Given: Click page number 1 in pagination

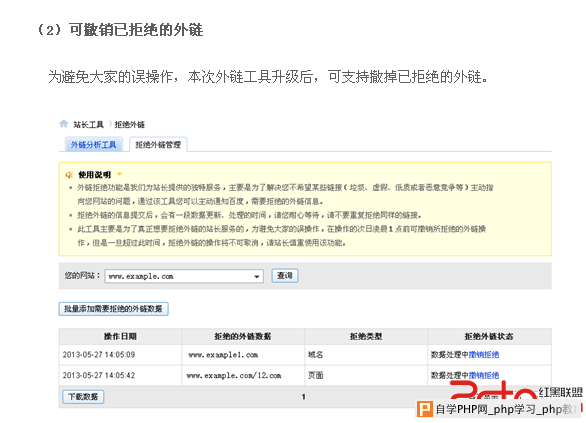Looking at the screenshot, I should click(x=303, y=396).
